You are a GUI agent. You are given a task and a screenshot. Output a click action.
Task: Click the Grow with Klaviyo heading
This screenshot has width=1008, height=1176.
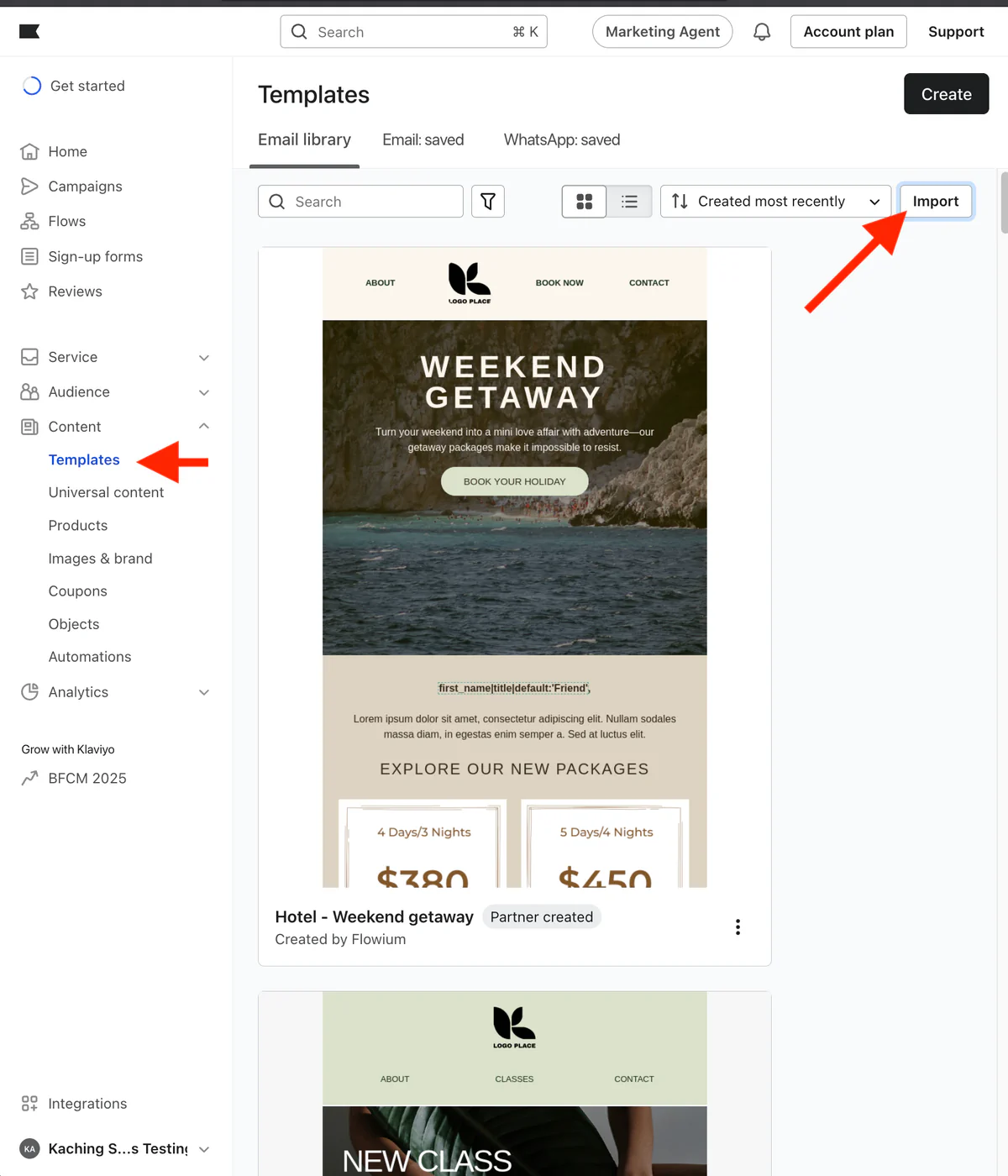(x=68, y=749)
